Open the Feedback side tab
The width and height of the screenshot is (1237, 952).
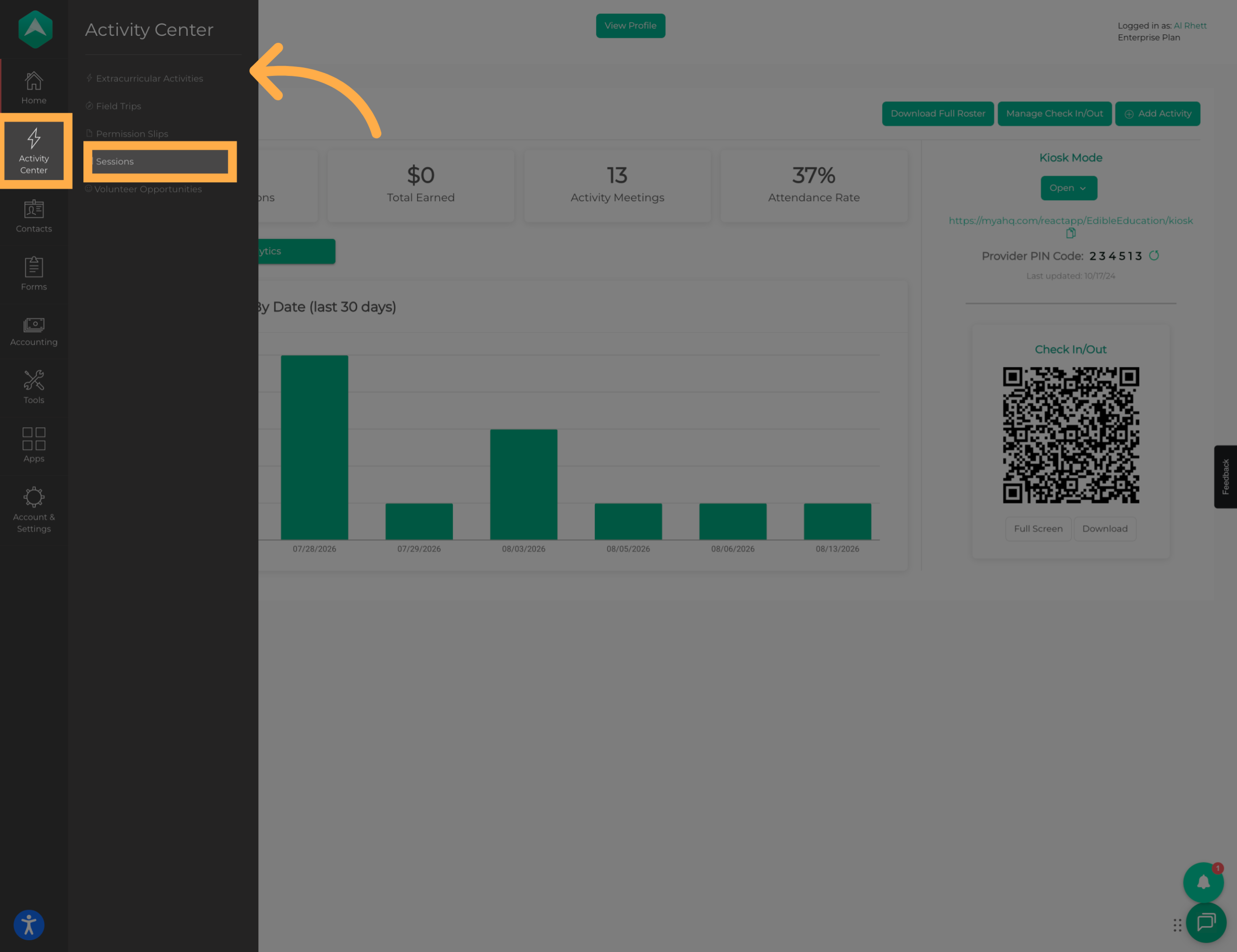[1226, 476]
